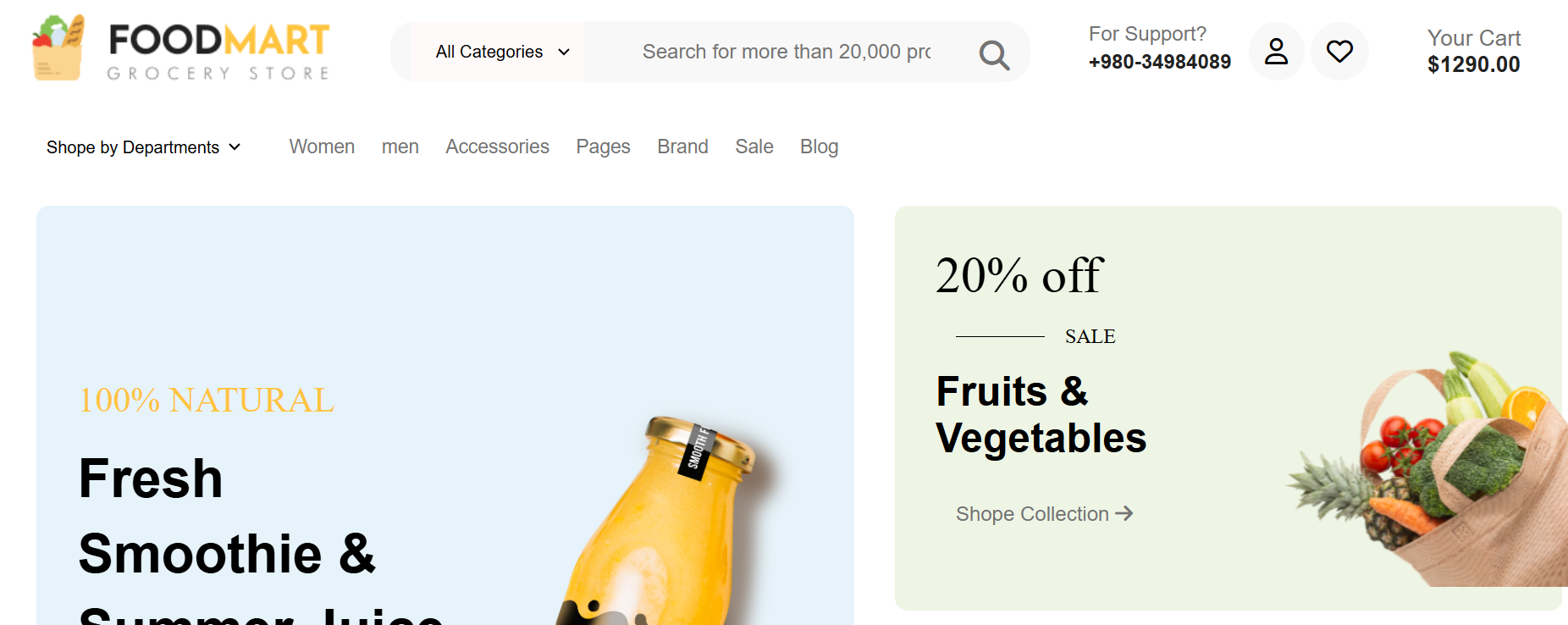1568x625 pixels.
Task: Open the user account icon
Action: [1276, 52]
